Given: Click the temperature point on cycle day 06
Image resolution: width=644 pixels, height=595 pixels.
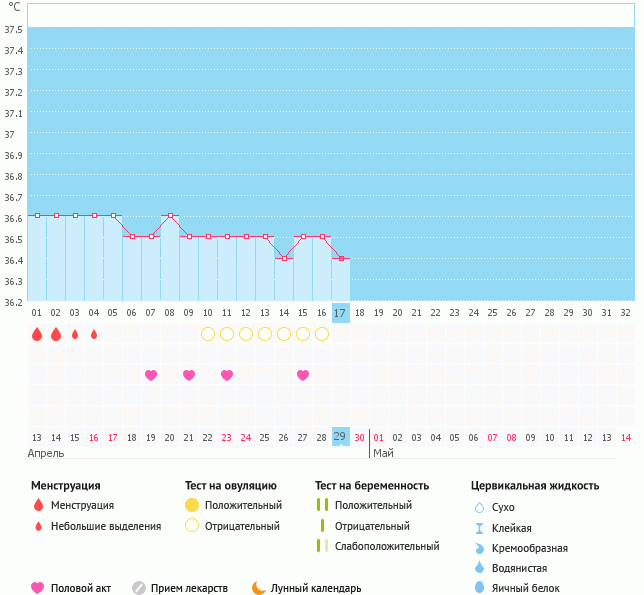Looking at the screenshot, I should pos(132,237).
